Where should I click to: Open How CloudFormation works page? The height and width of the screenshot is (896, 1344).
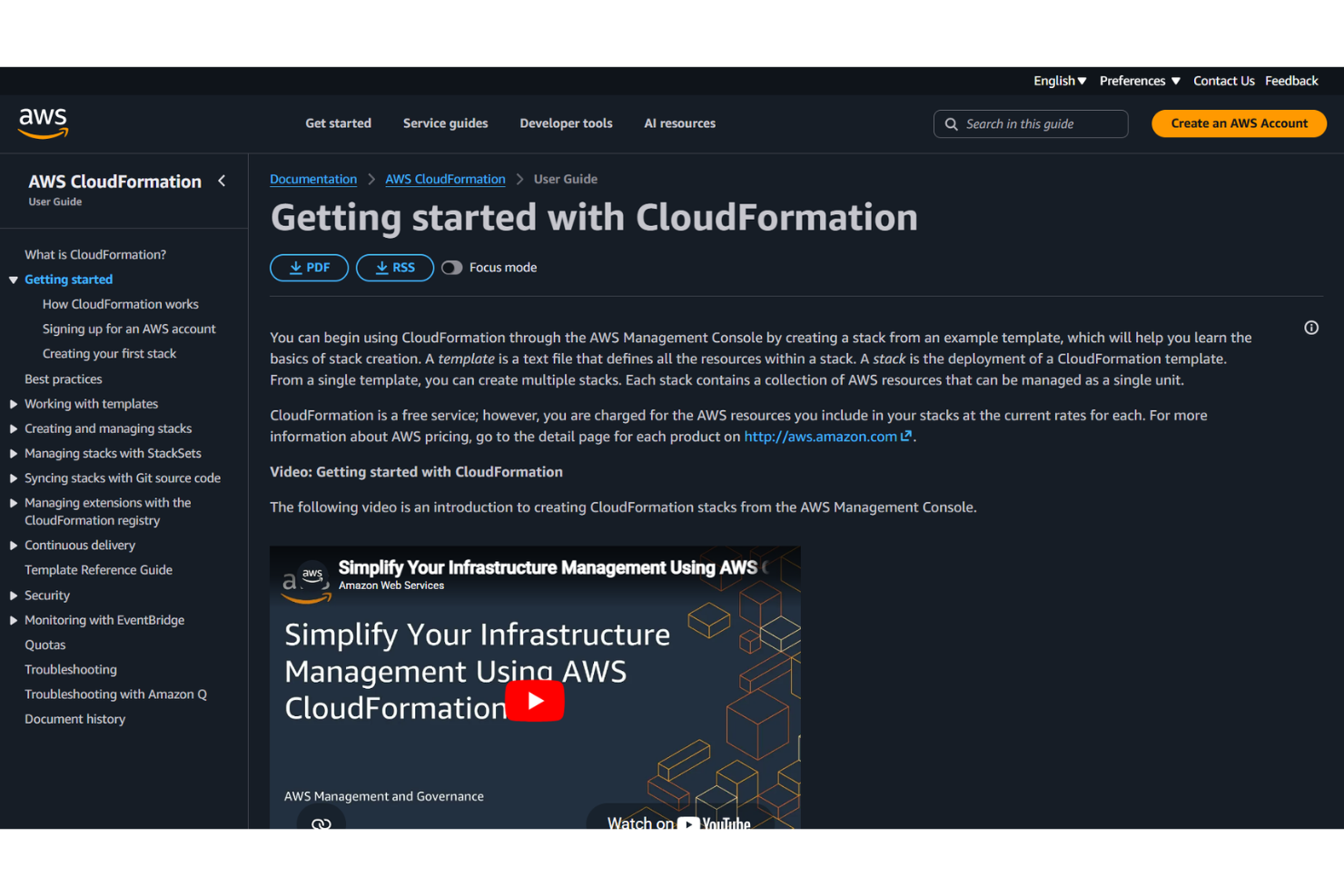(x=120, y=304)
